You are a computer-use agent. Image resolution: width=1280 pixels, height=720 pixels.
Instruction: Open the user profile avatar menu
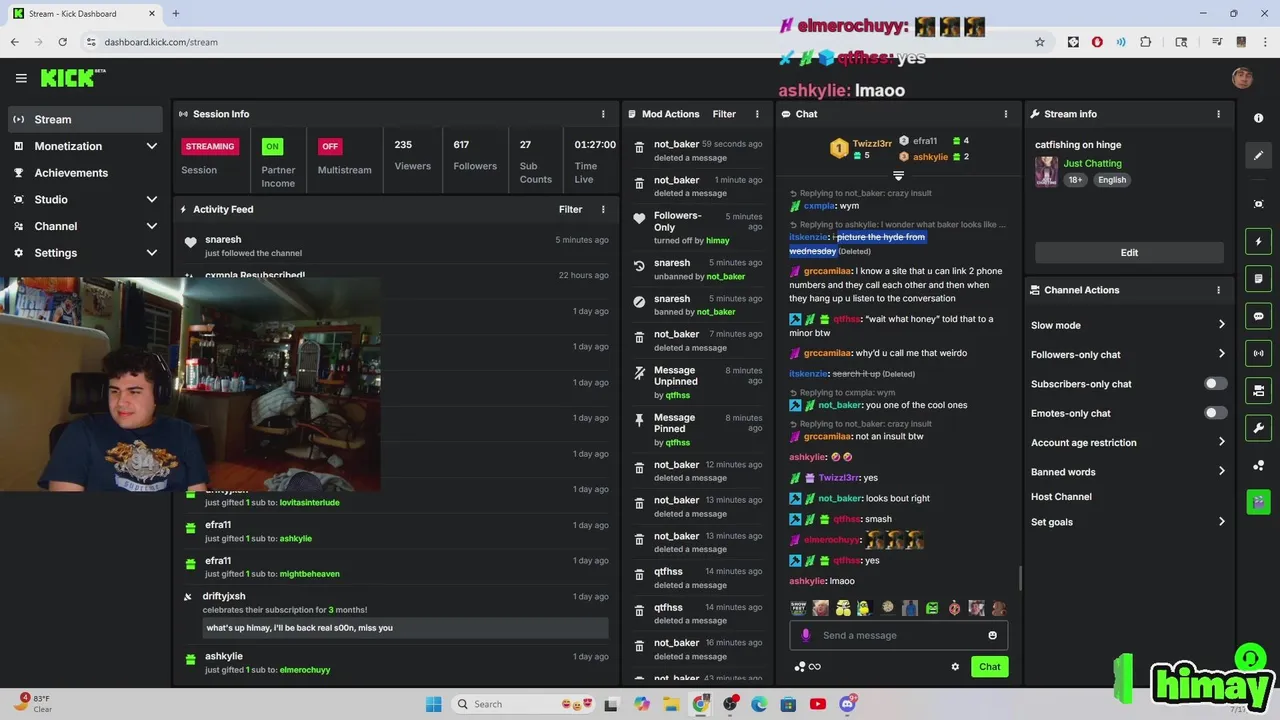click(1242, 78)
